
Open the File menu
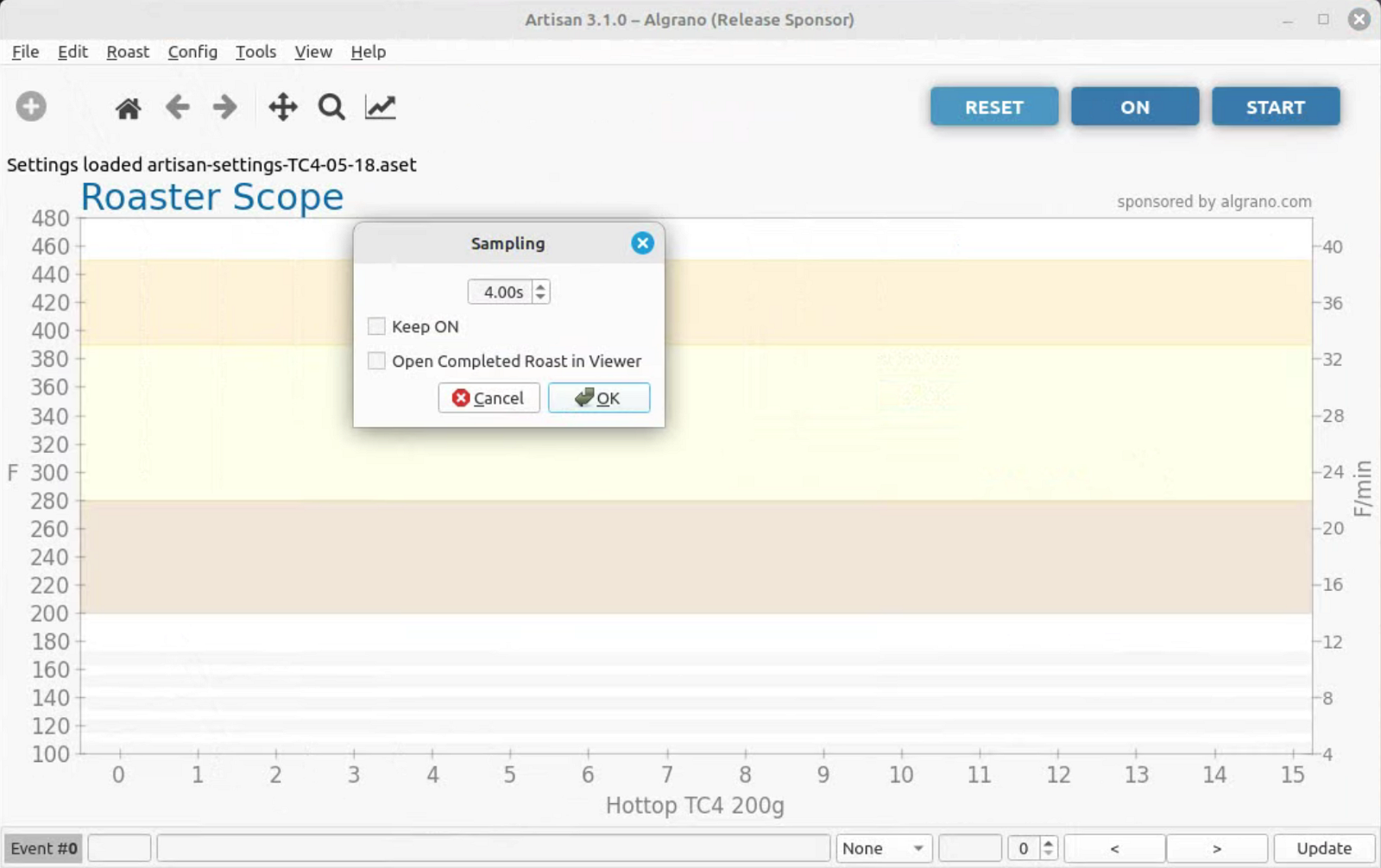(25, 52)
